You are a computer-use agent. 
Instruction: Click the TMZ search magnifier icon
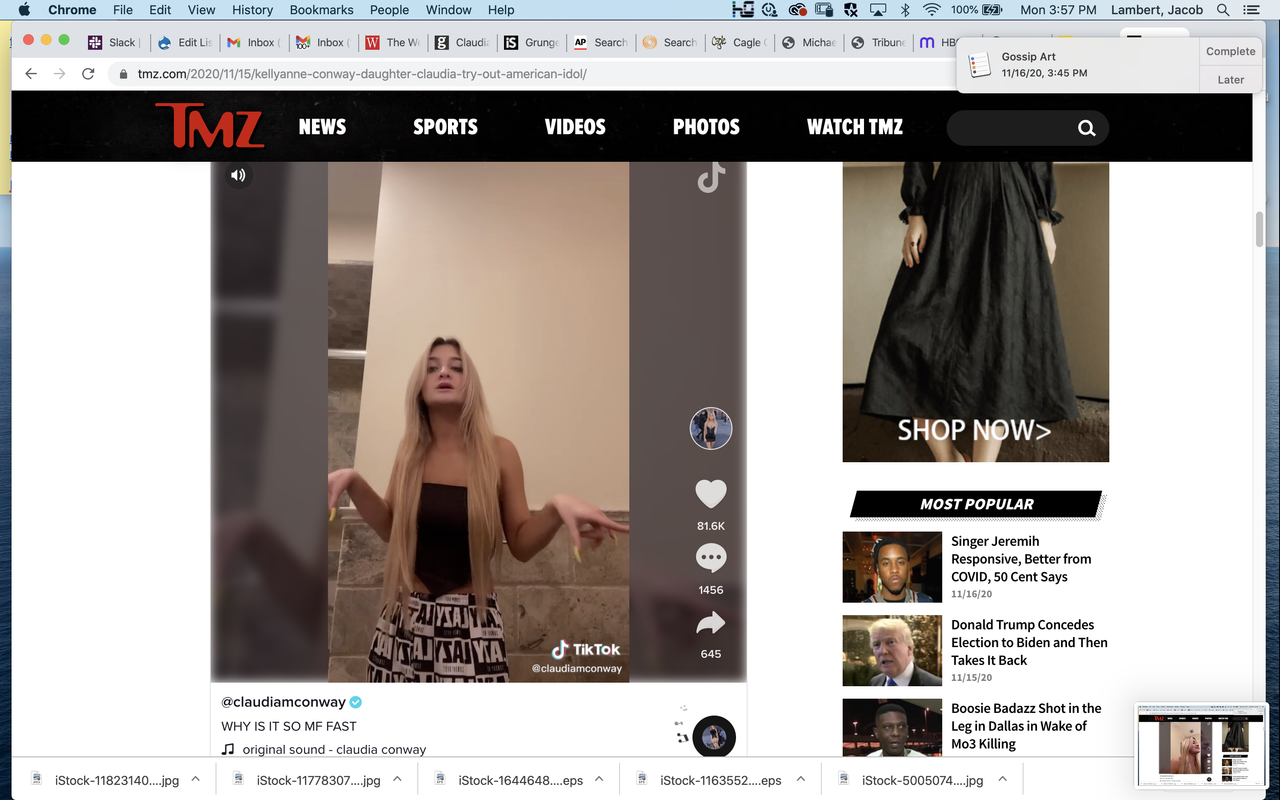[1087, 128]
